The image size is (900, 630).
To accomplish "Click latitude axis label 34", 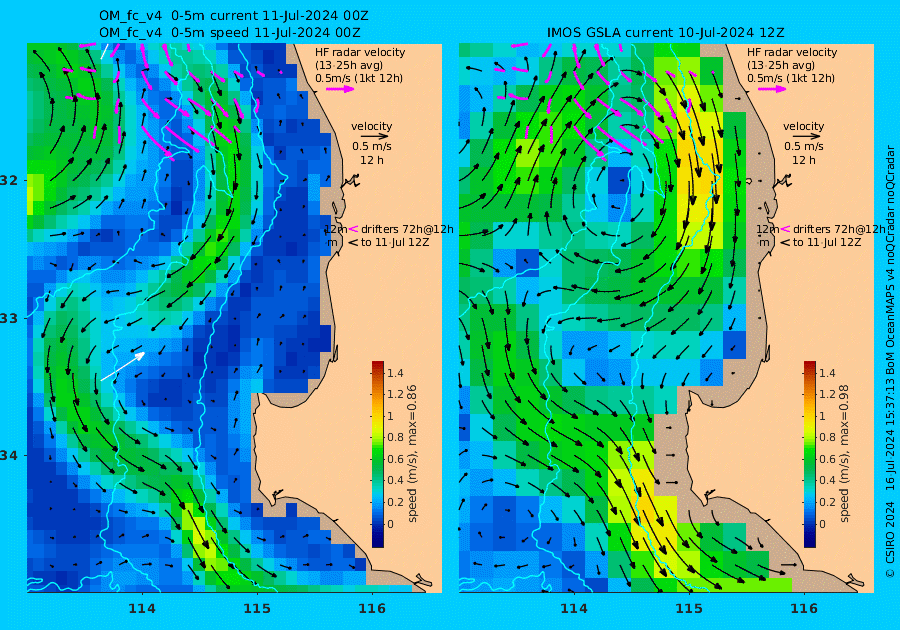I will [9, 456].
